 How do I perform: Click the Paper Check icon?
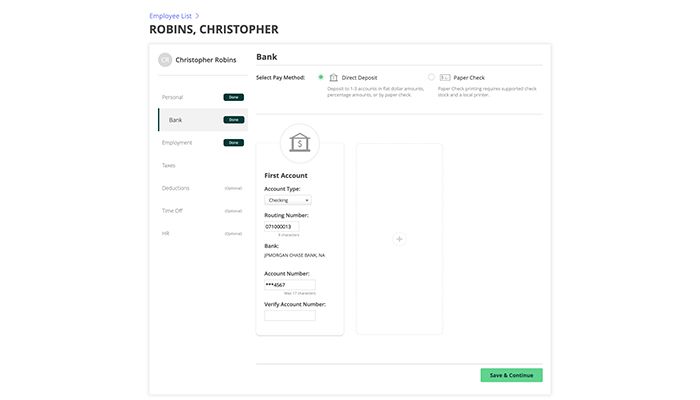coord(445,78)
